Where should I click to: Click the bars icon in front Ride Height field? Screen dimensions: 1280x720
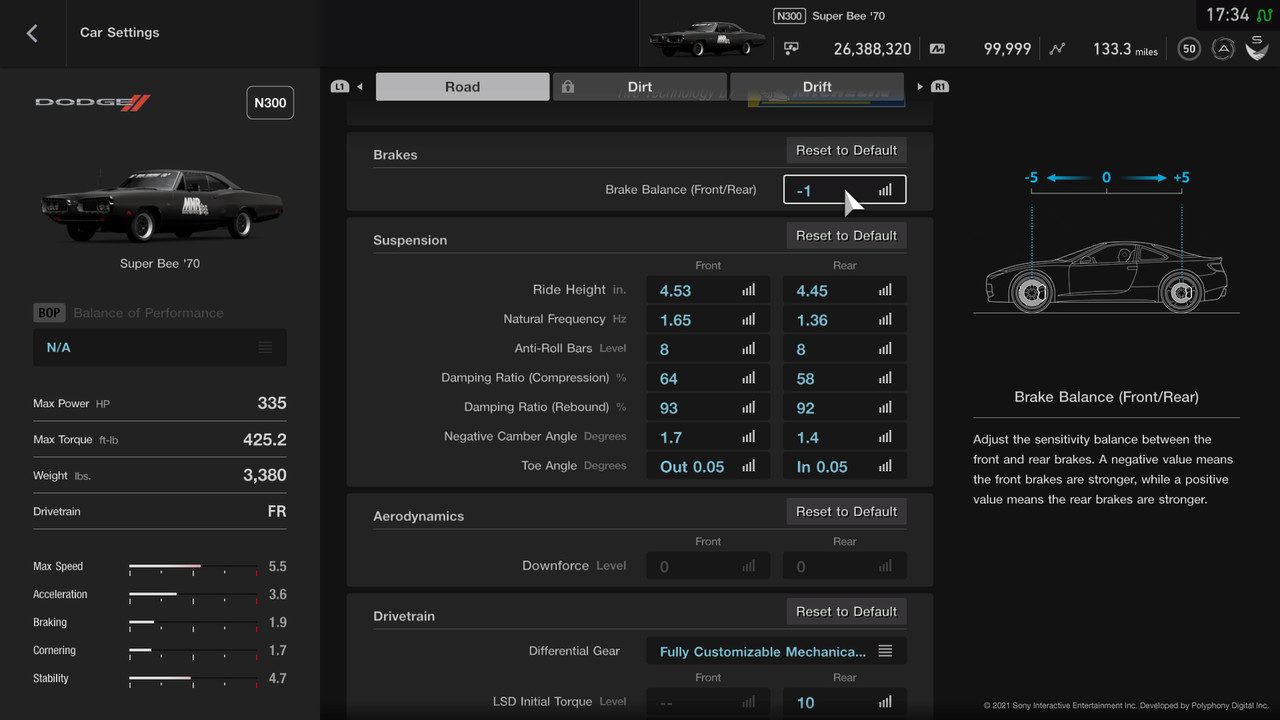[x=748, y=290]
